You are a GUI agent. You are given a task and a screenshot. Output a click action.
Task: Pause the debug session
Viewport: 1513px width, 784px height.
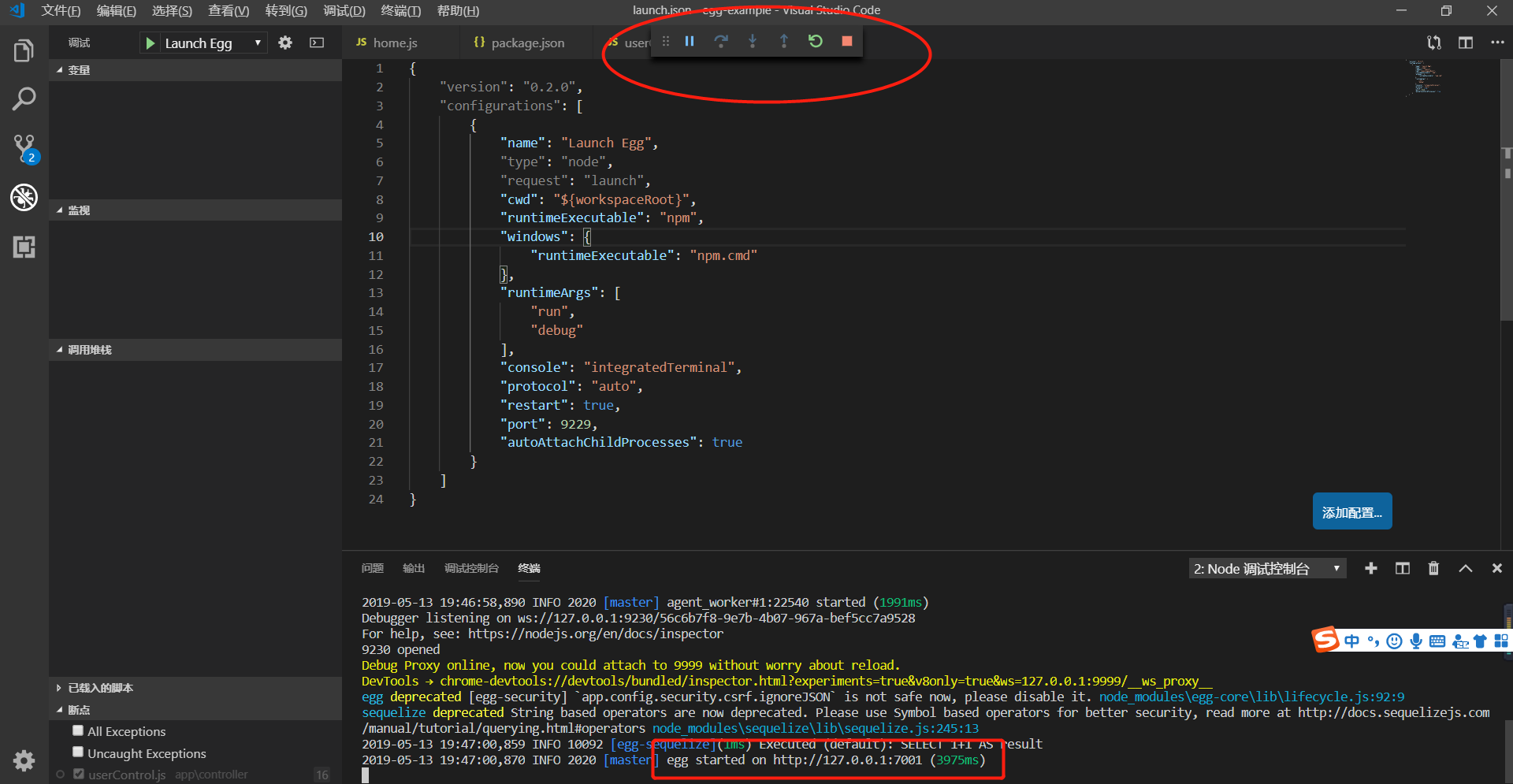690,41
